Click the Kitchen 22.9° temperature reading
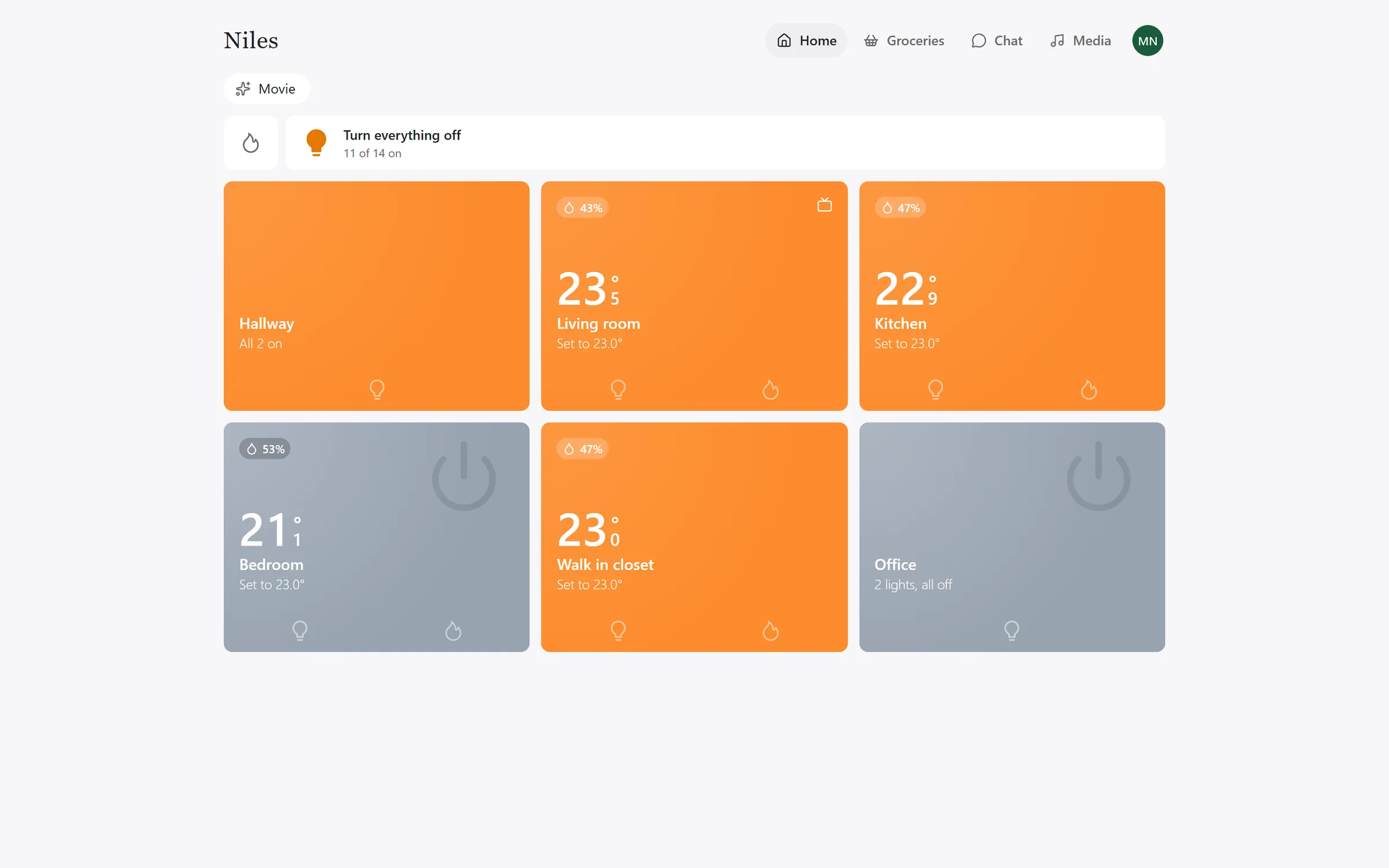The height and width of the screenshot is (868, 1389). 906,288
